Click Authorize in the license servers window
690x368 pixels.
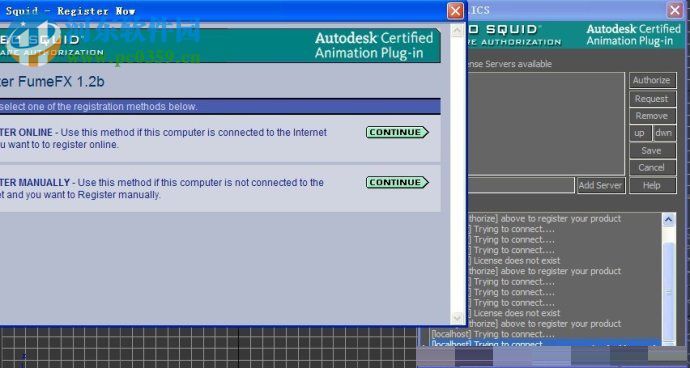[x=652, y=81]
